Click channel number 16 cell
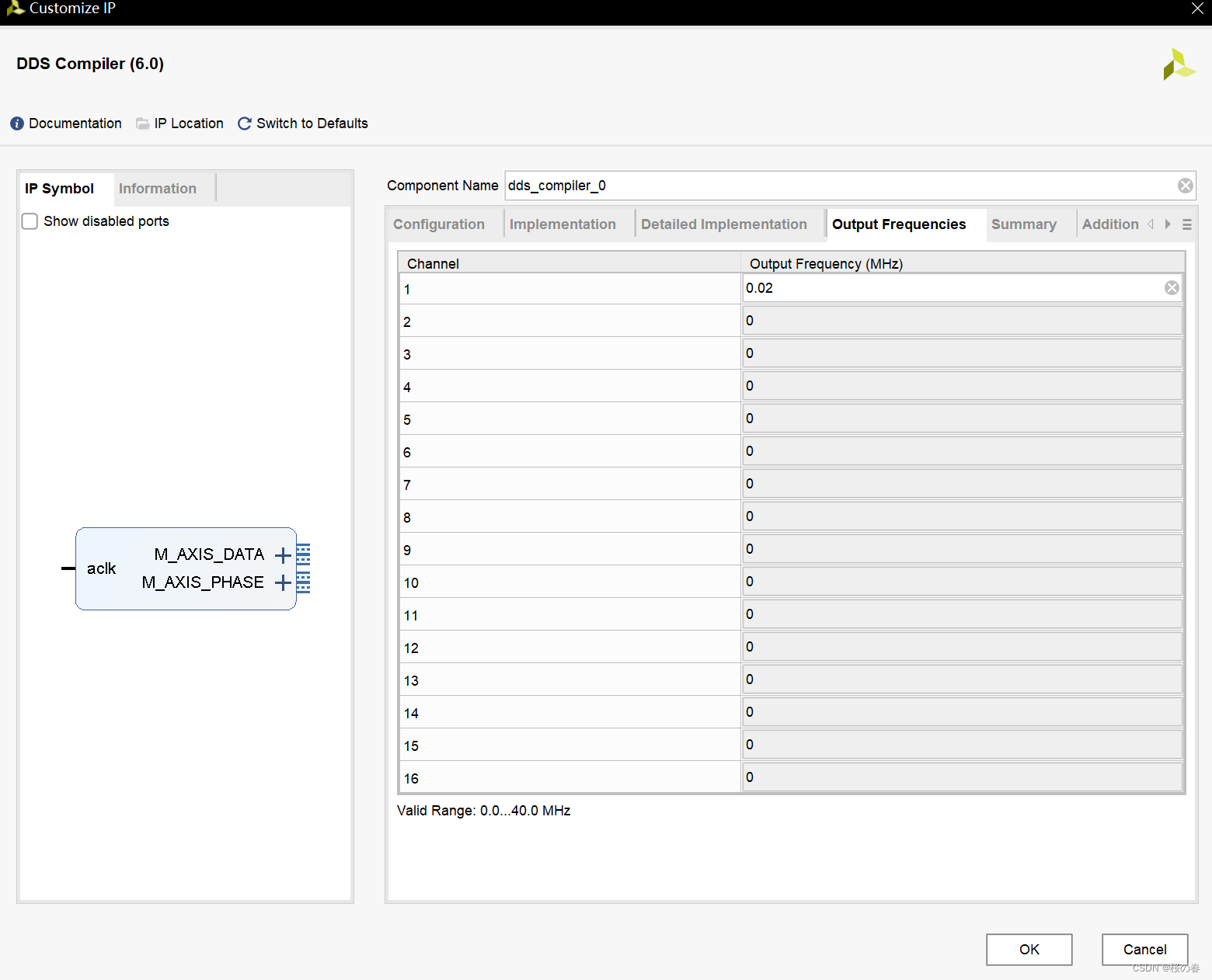The height and width of the screenshot is (980, 1212). 569,778
